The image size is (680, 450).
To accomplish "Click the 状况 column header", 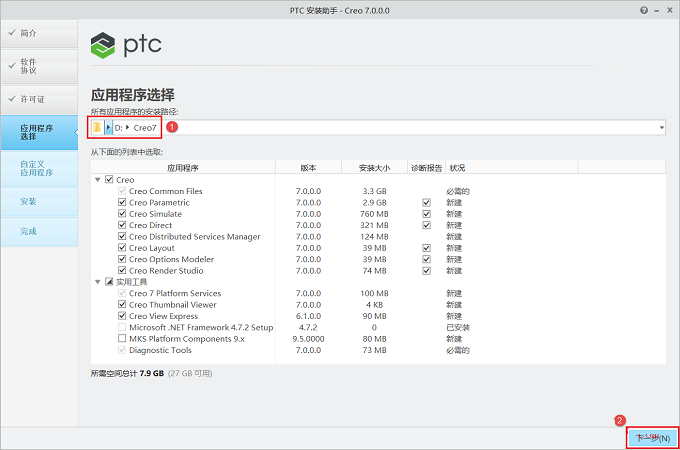I will coord(512,168).
